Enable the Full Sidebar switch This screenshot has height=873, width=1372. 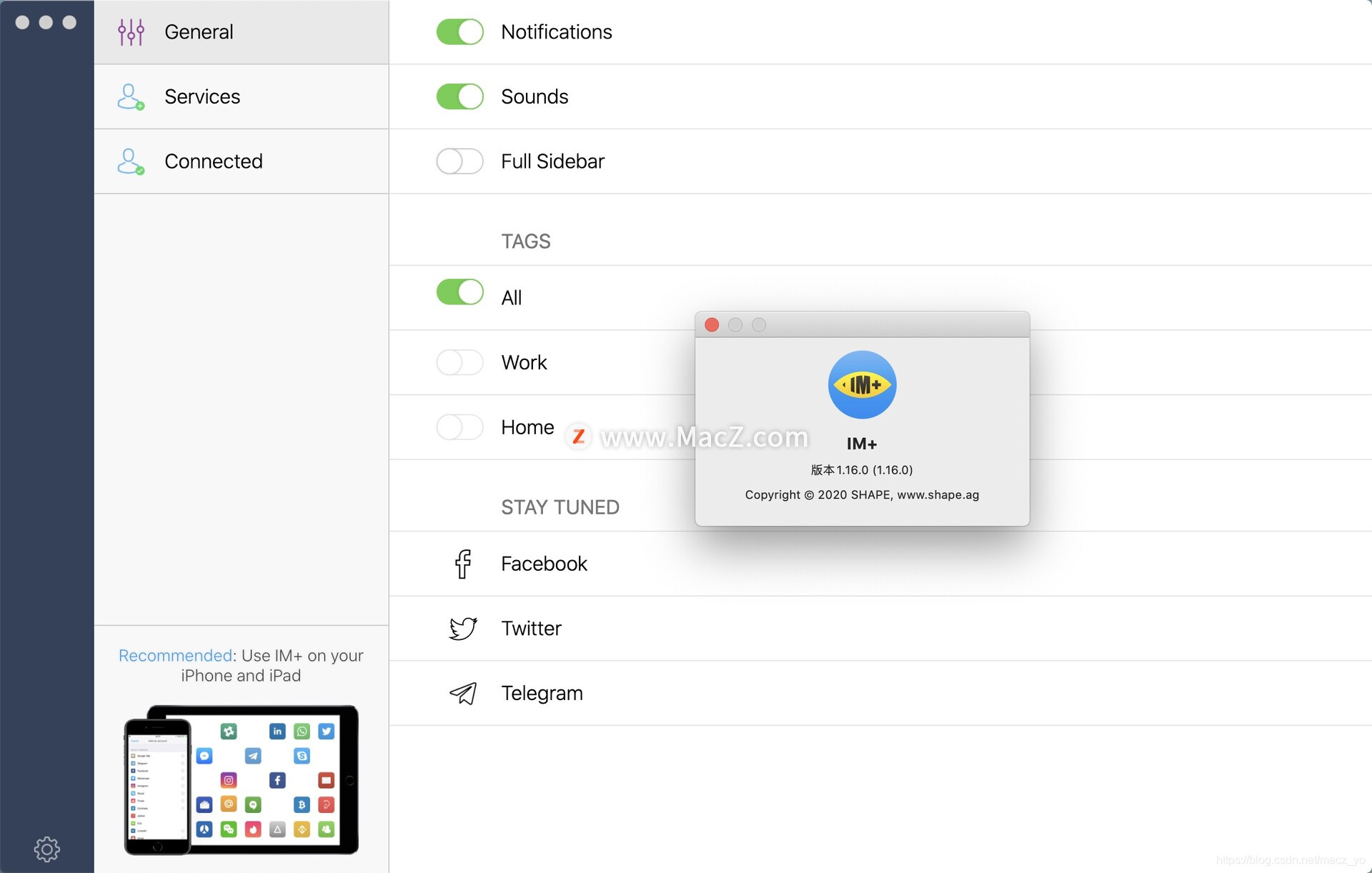tap(459, 161)
